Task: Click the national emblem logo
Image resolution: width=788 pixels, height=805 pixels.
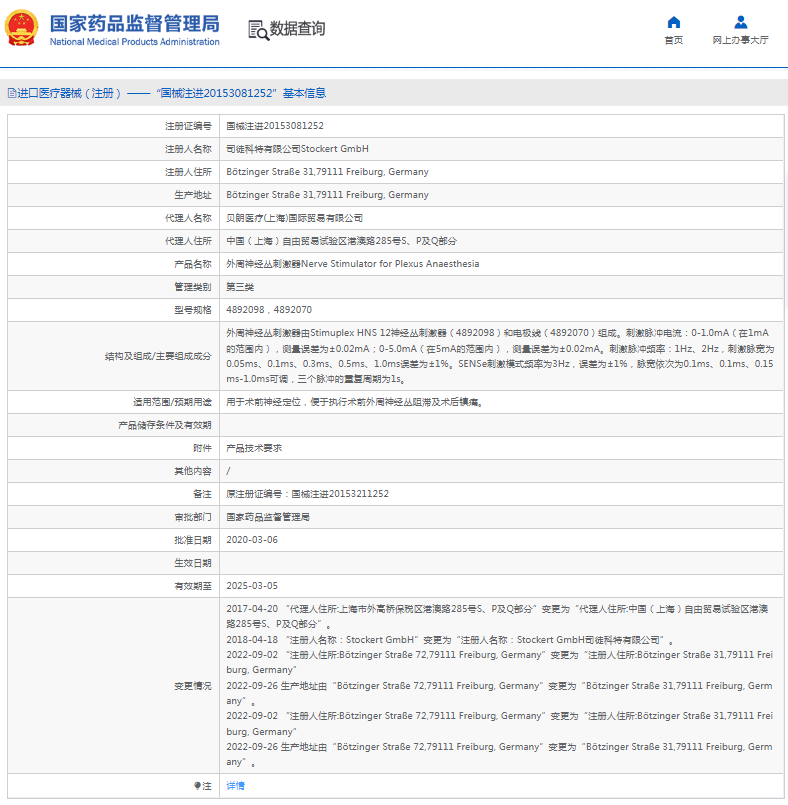Action: (22, 29)
